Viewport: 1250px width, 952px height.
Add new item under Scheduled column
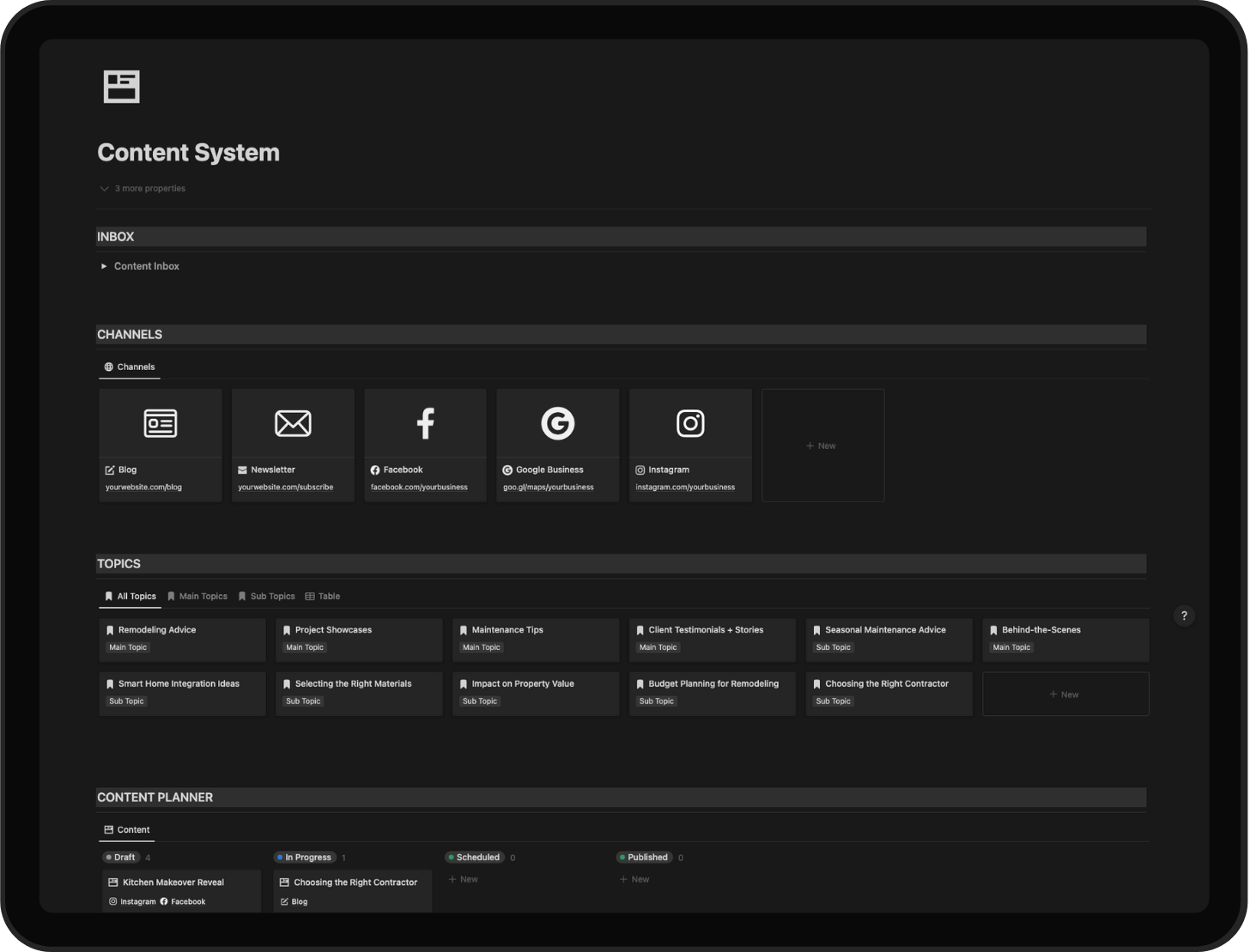[464, 879]
